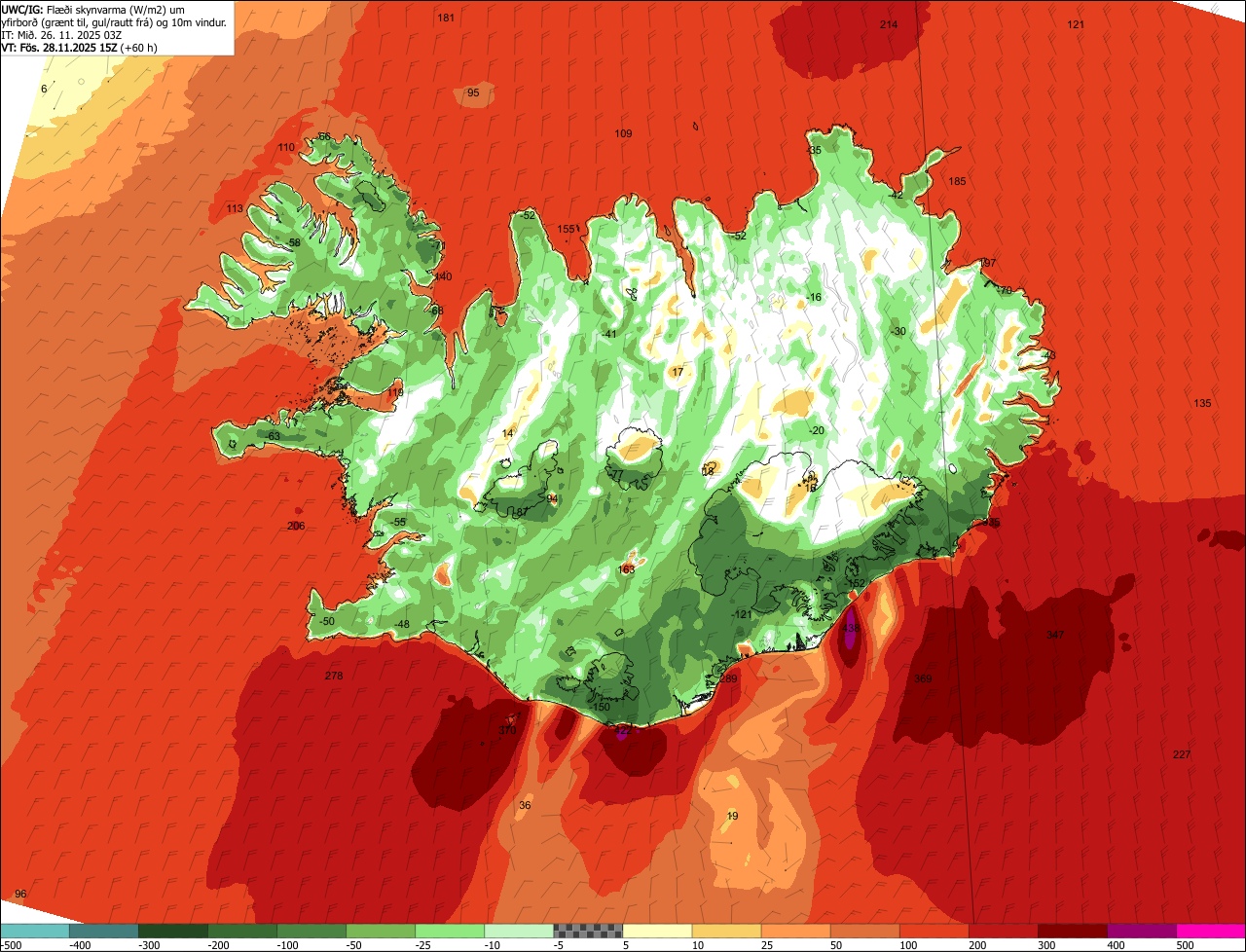Screen dimensions: 1246x952
Task: Click the map value 185 off the northeast coast
Action: [x=957, y=181]
